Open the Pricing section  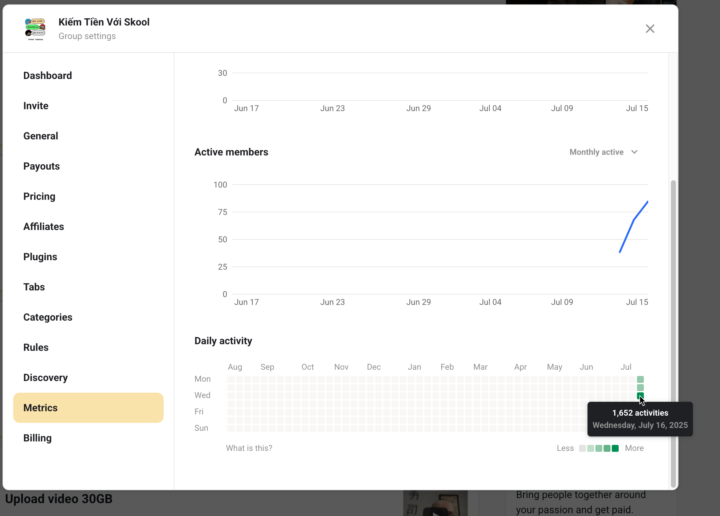(40, 197)
